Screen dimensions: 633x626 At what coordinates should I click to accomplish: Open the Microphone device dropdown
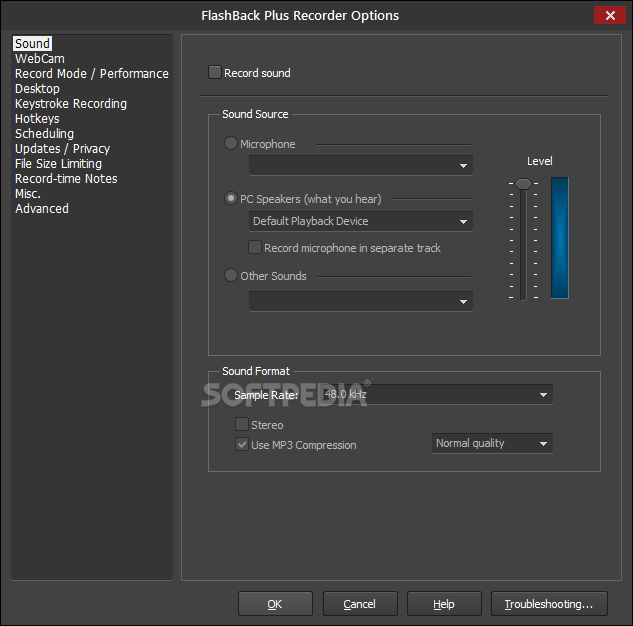[x=361, y=165]
